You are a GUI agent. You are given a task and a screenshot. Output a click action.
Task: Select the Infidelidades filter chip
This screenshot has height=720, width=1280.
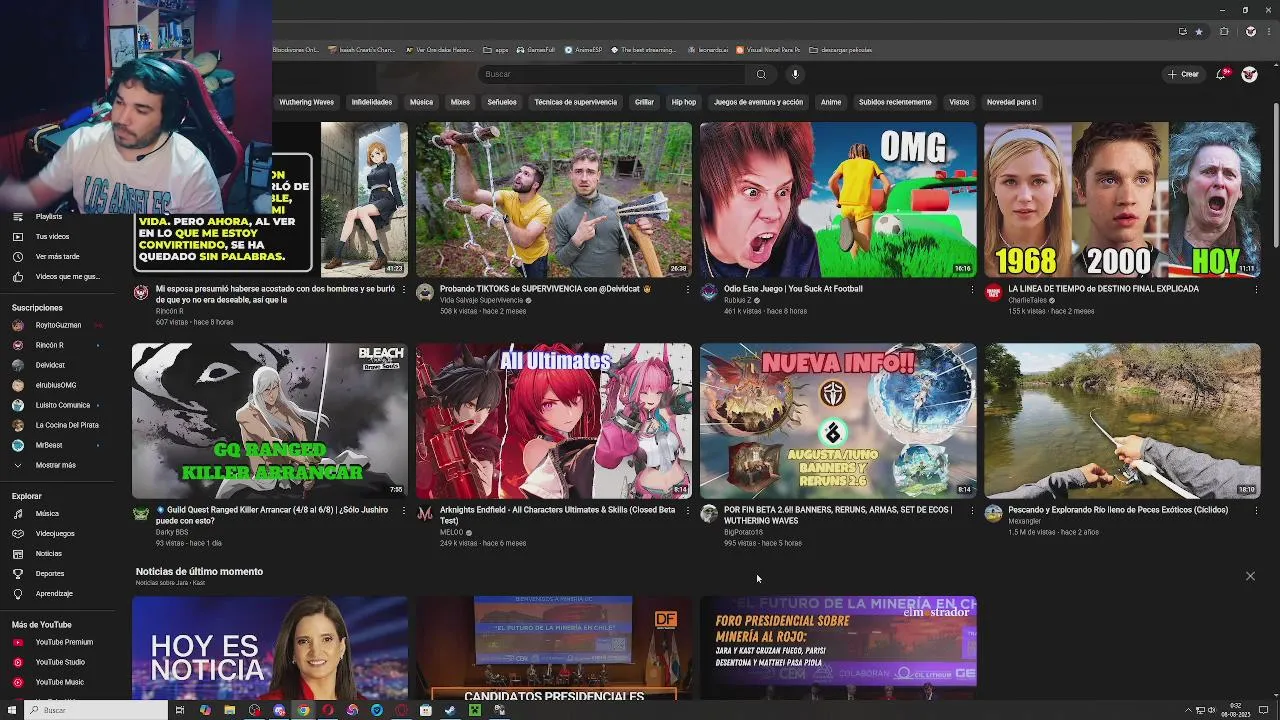pyautogui.click(x=372, y=102)
